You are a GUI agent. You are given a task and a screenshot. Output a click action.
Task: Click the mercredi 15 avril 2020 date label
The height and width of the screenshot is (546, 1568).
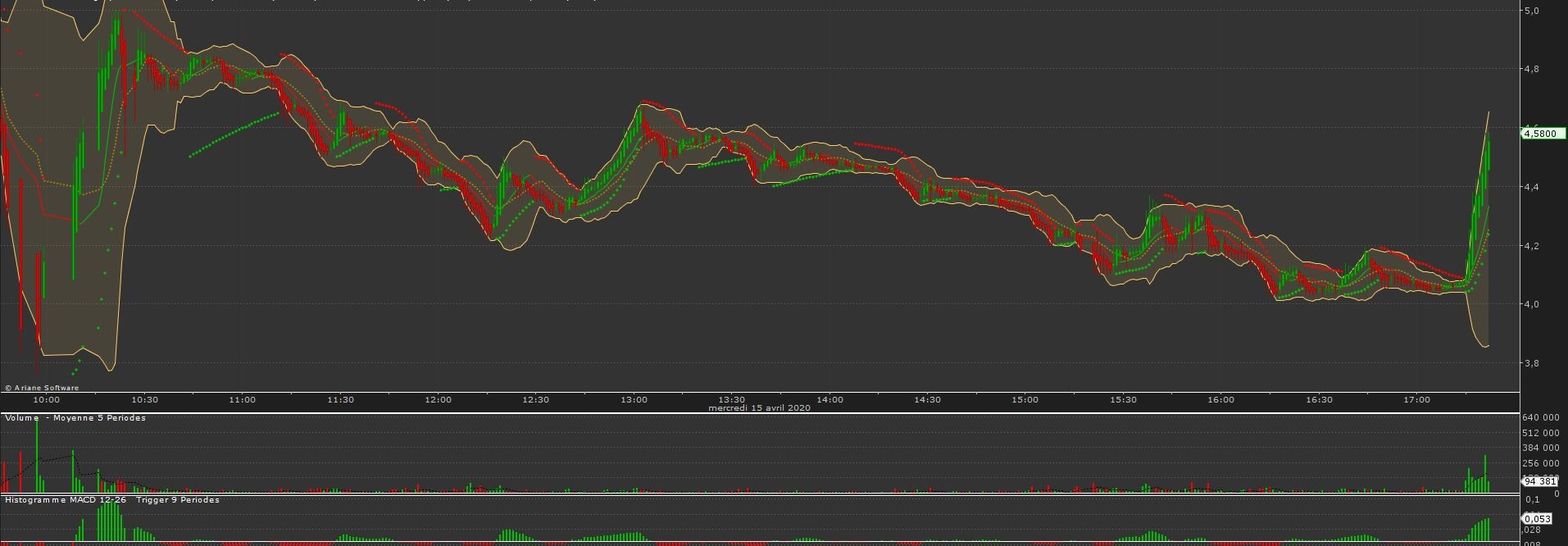759,407
